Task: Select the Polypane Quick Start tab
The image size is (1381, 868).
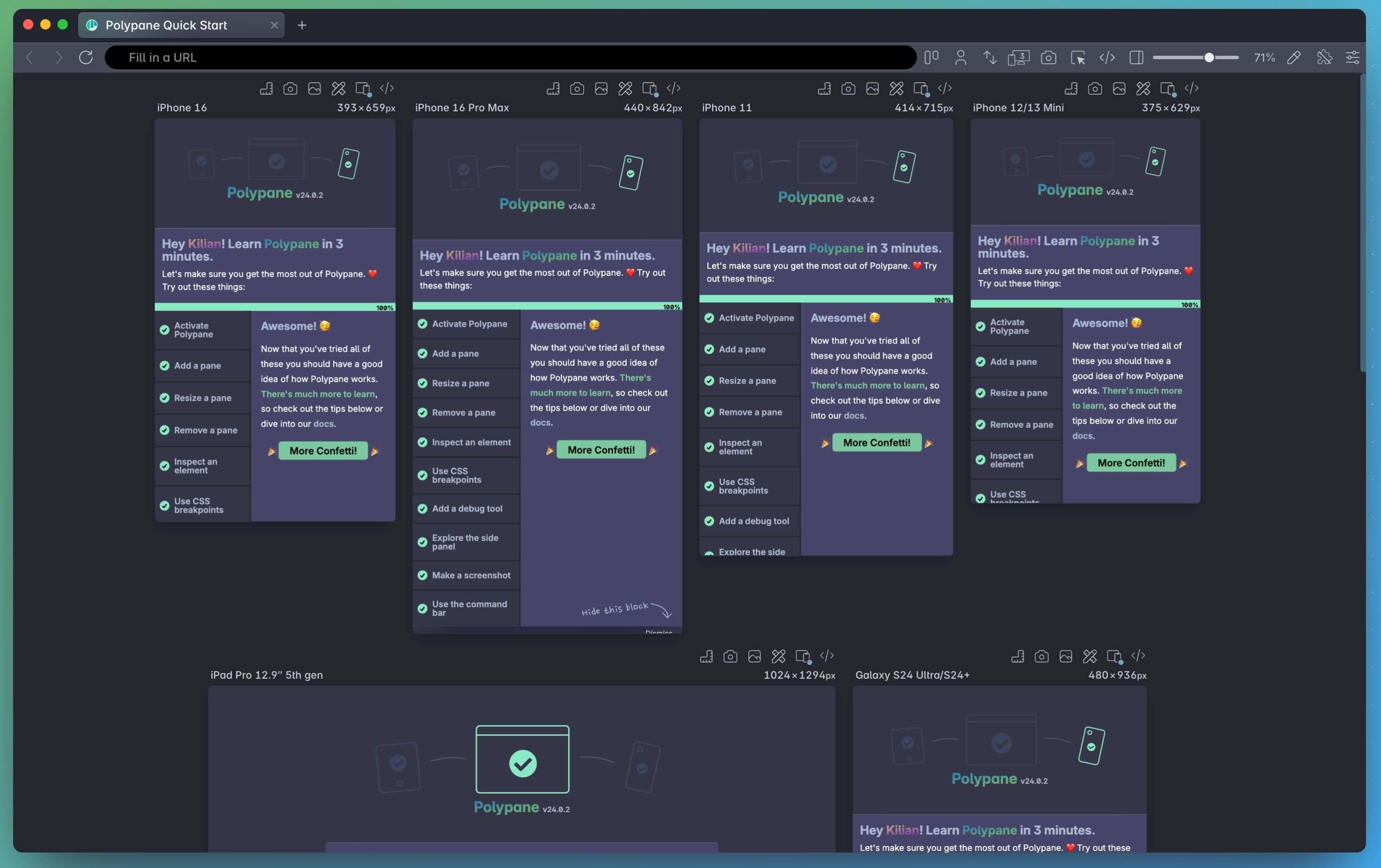Action: pos(166,25)
